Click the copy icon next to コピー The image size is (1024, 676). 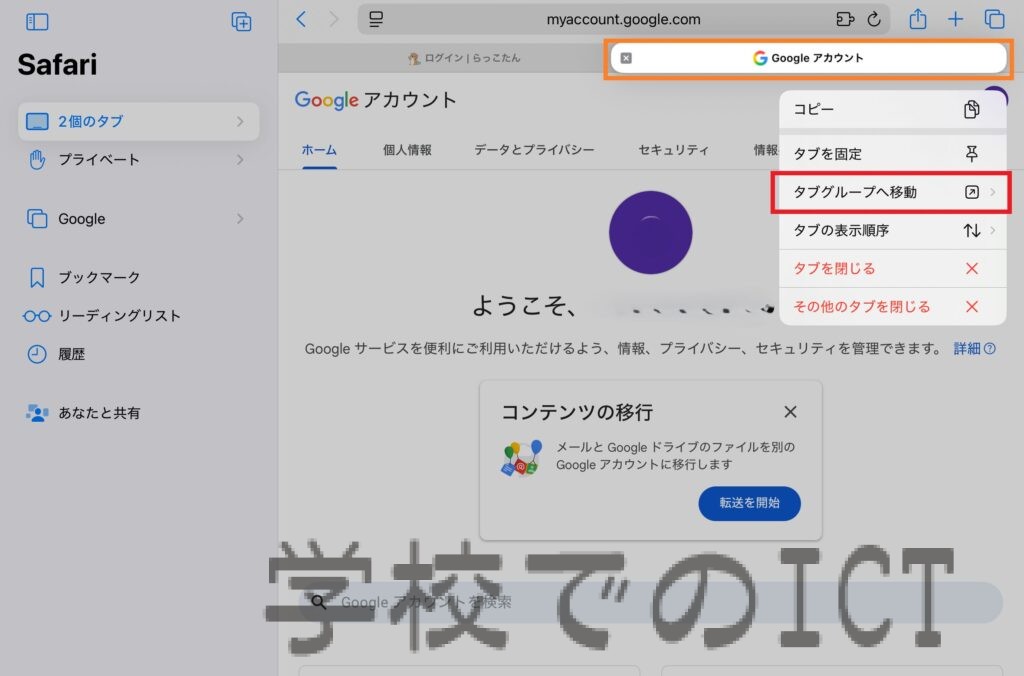(x=972, y=109)
